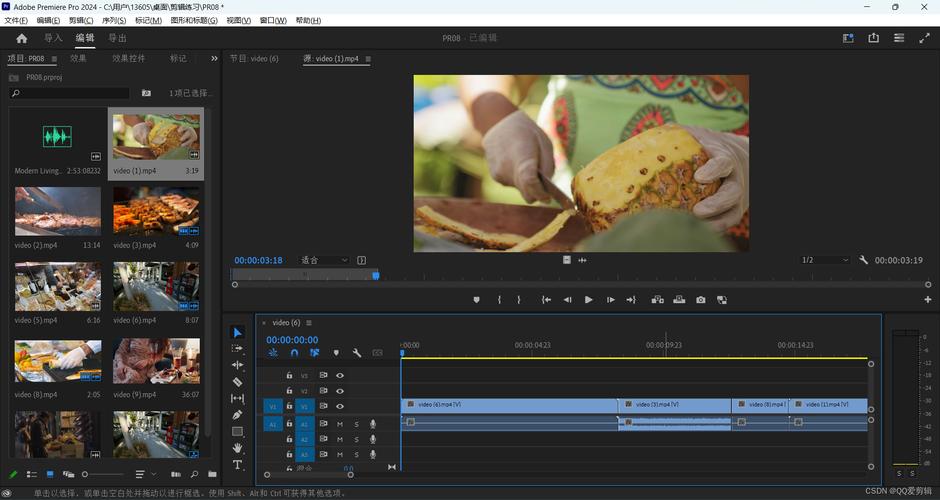Select the Razor tool
Image resolution: width=940 pixels, height=500 pixels.
click(237, 381)
